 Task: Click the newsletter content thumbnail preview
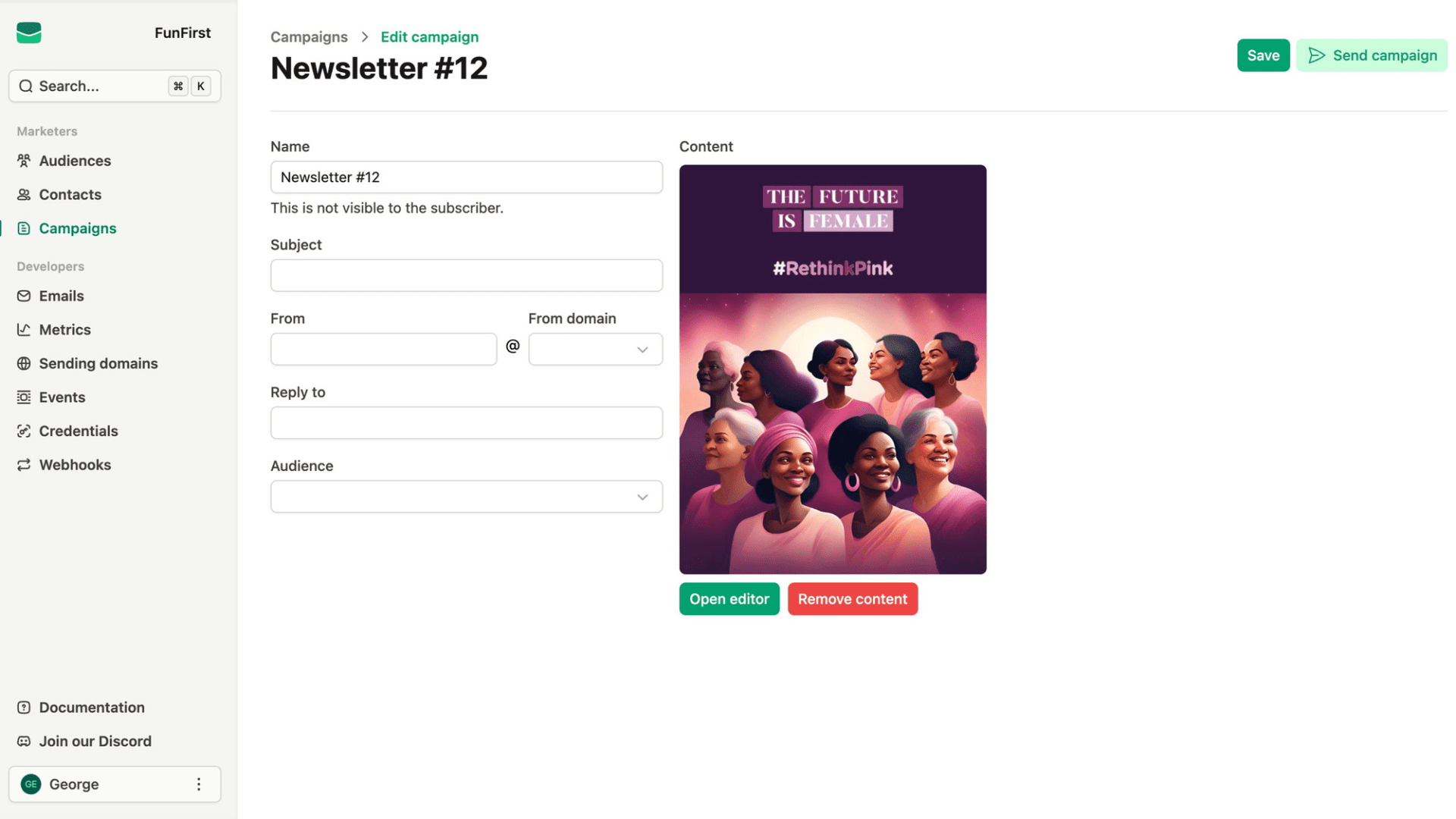[832, 369]
